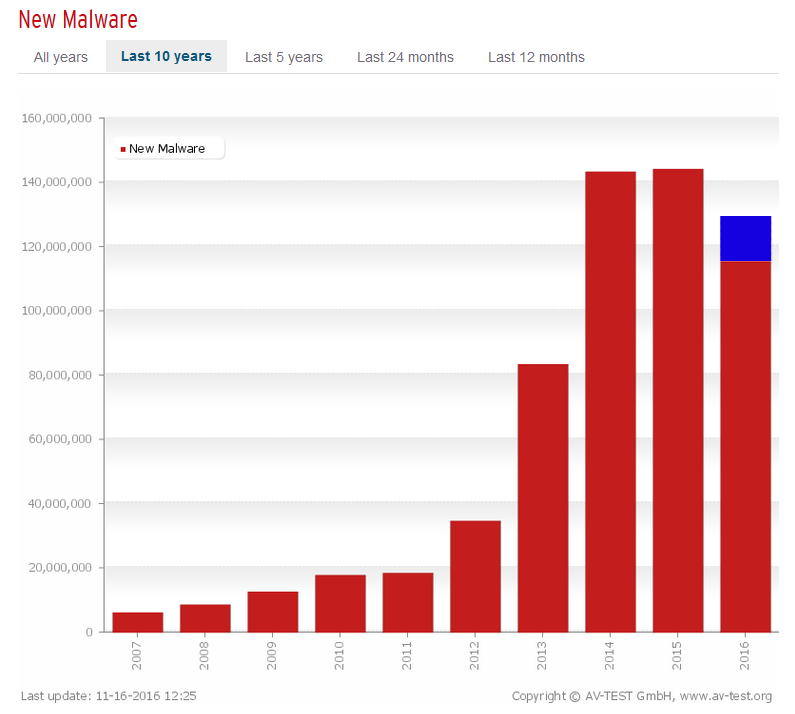Select the 2013 bar in the chart
The width and height of the screenshot is (795, 714).
tap(543, 498)
